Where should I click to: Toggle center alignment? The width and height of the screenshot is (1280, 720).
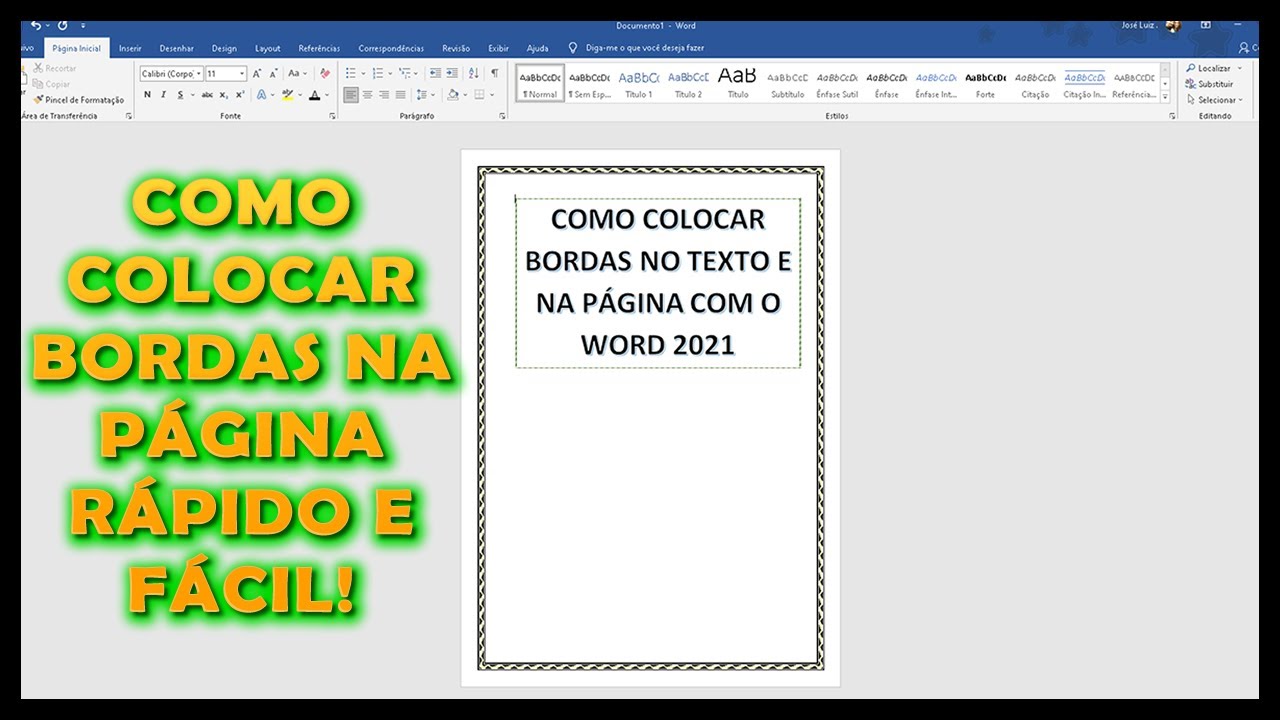click(368, 95)
